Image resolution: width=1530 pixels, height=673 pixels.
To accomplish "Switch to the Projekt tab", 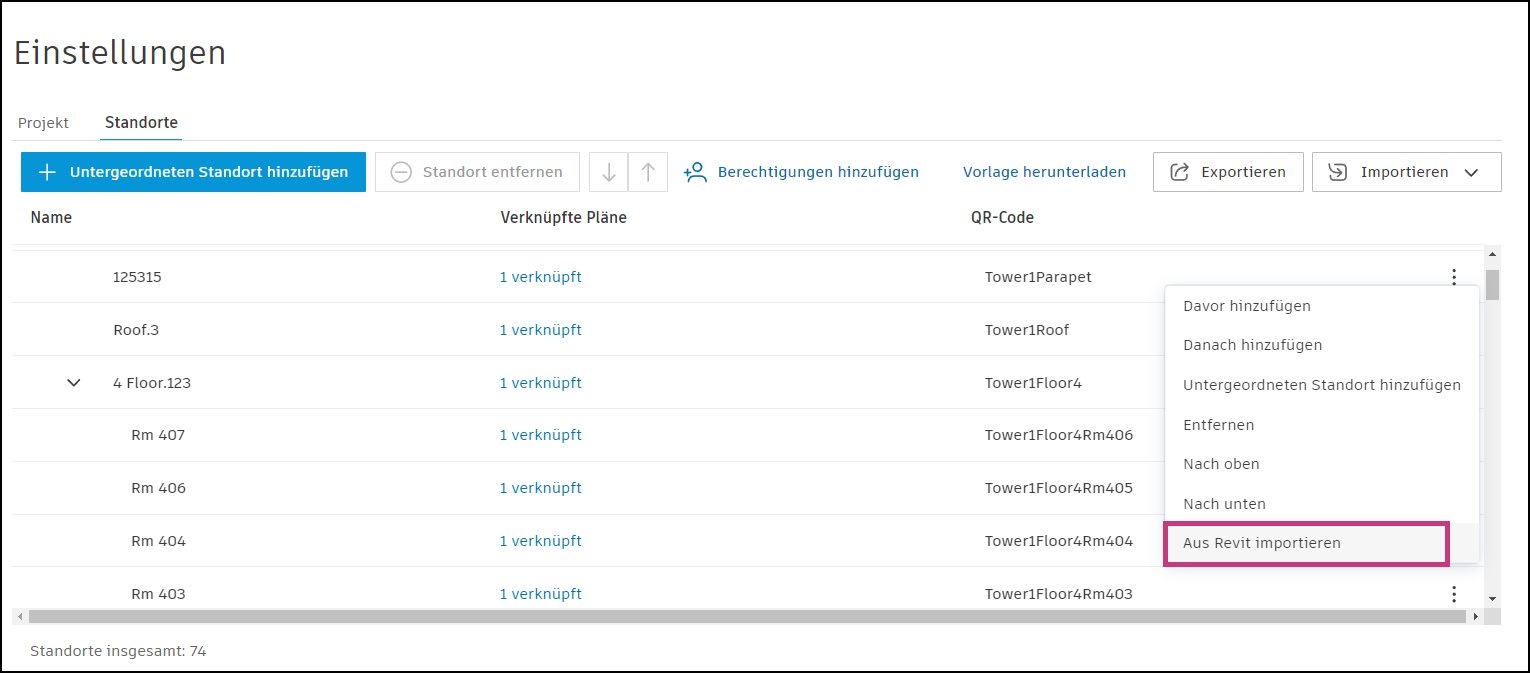I will [x=43, y=123].
